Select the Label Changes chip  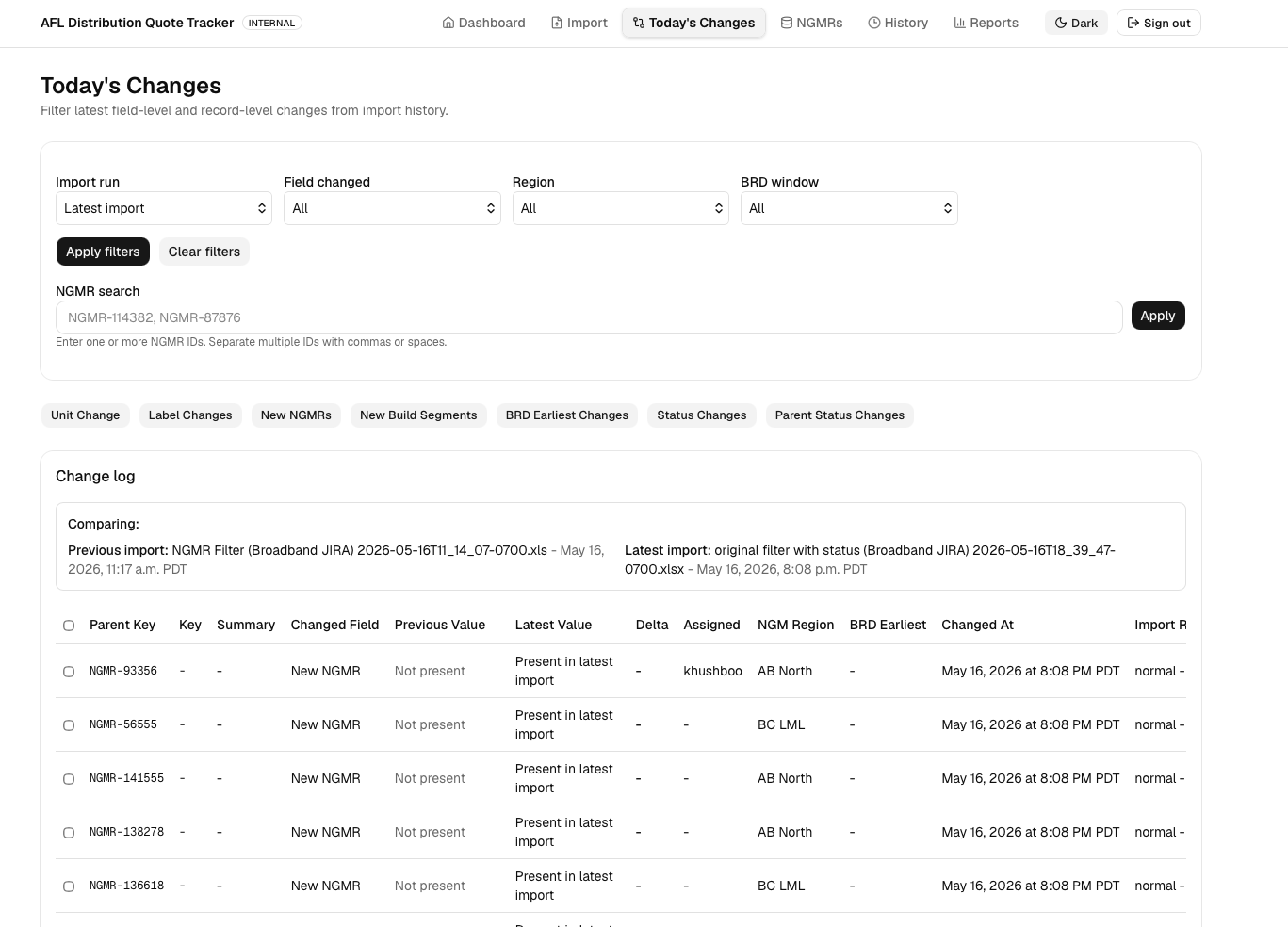[x=190, y=415]
